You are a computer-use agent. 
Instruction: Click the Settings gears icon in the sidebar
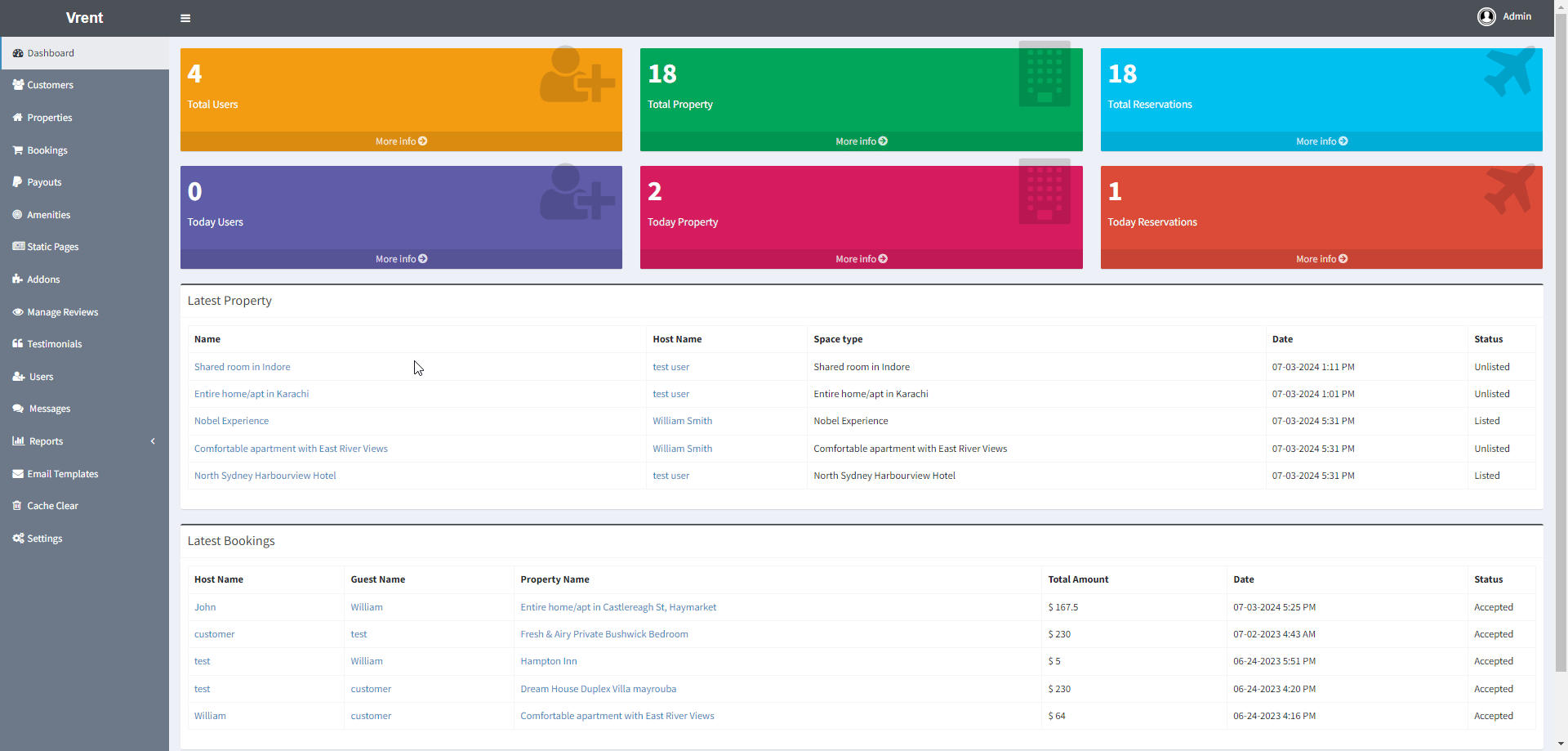[18, 539]
